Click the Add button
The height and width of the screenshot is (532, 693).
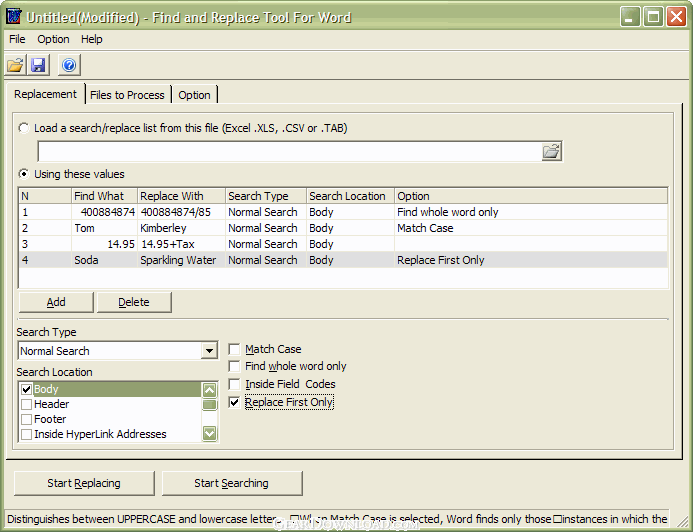[x=56, y=302]
